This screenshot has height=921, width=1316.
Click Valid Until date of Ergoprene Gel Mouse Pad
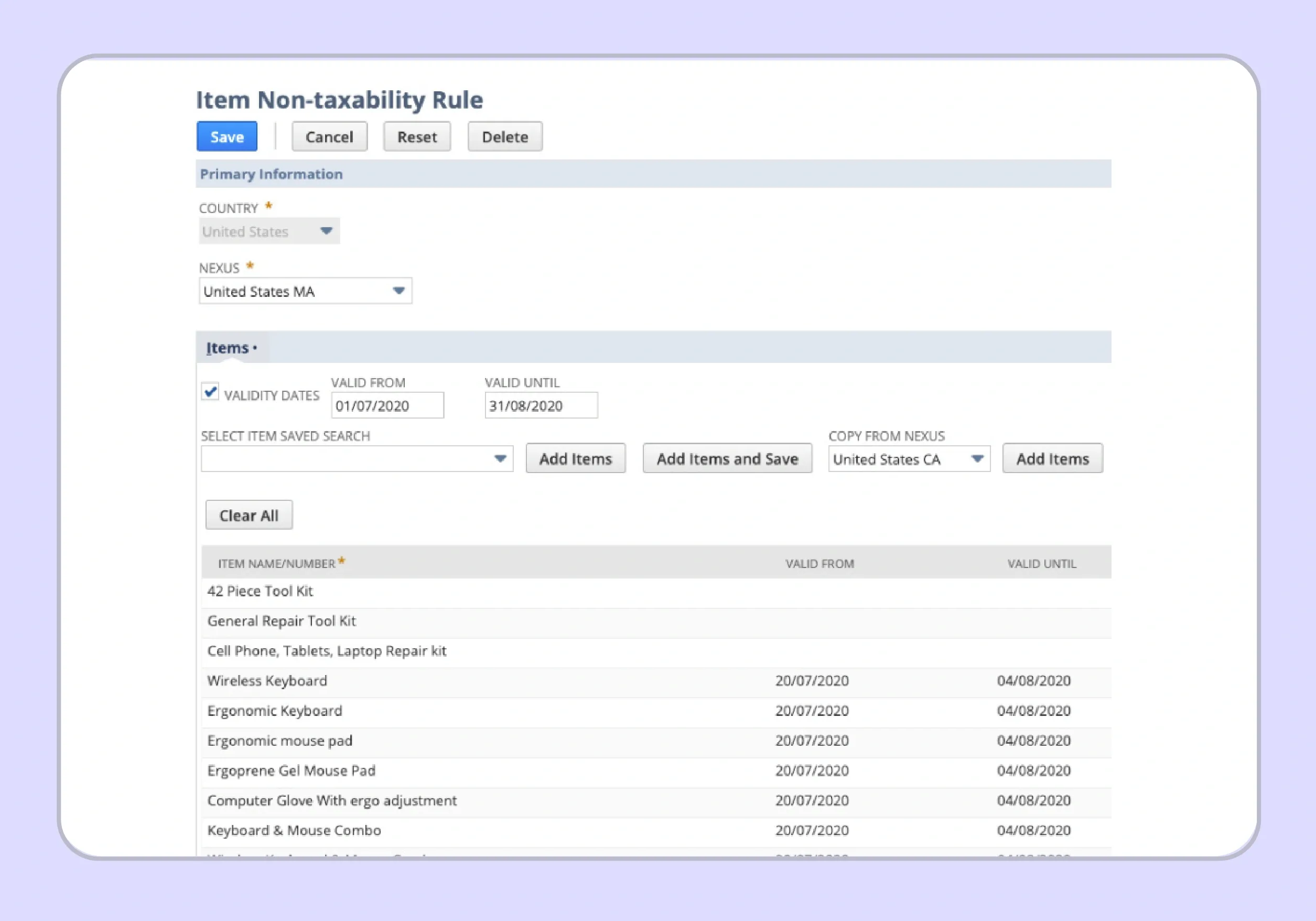1033,770
